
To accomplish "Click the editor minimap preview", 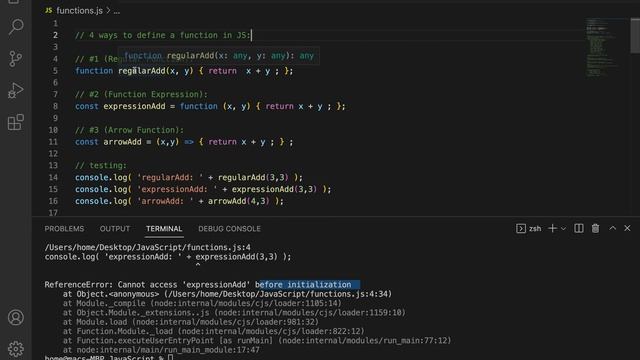I will pyautogui.click(x=603, y=47).
